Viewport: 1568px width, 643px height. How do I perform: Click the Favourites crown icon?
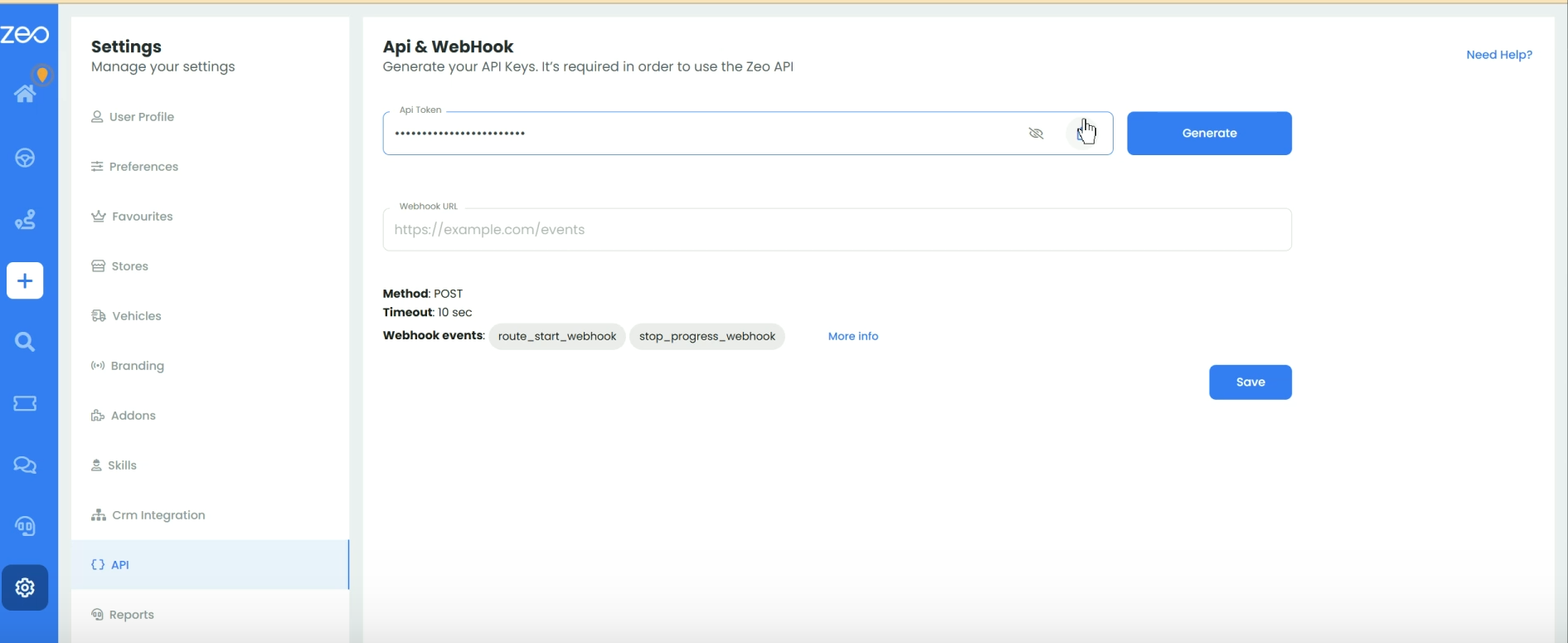(98, 217)
